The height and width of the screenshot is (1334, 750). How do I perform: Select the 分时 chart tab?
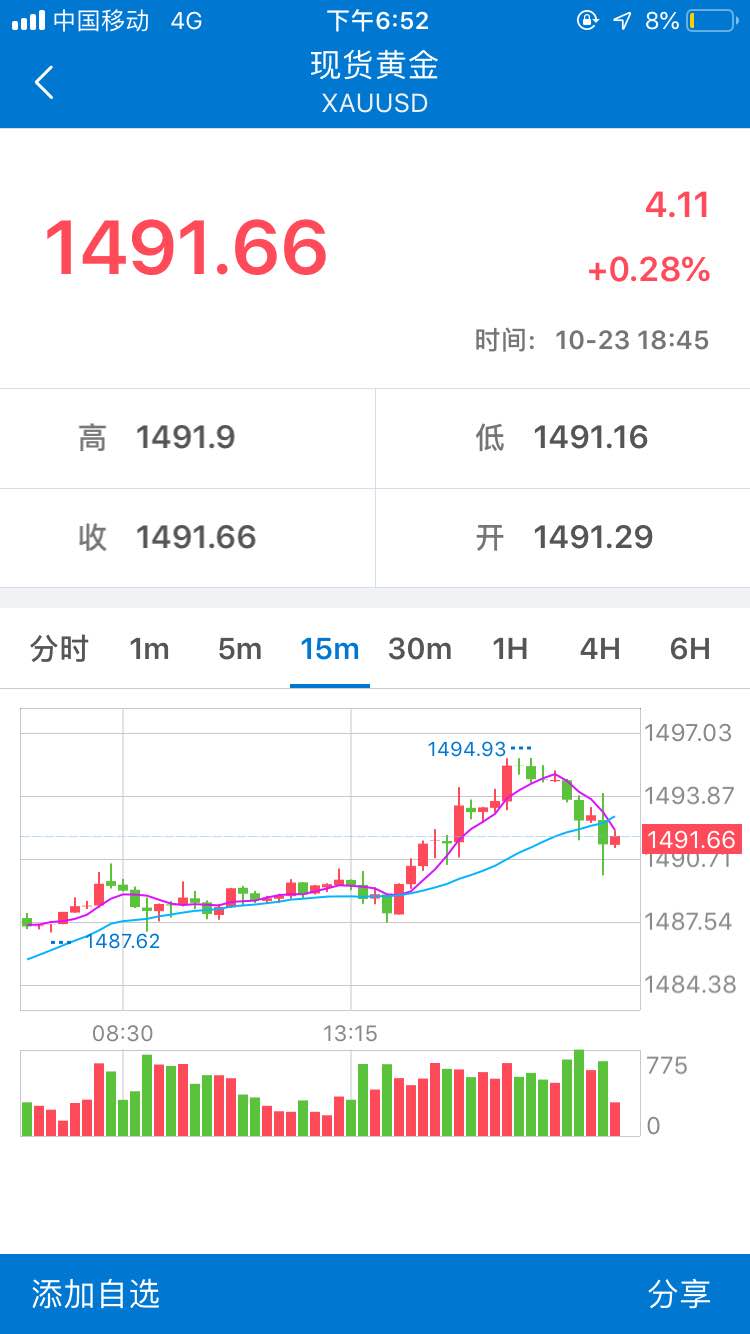pos(60,649)
